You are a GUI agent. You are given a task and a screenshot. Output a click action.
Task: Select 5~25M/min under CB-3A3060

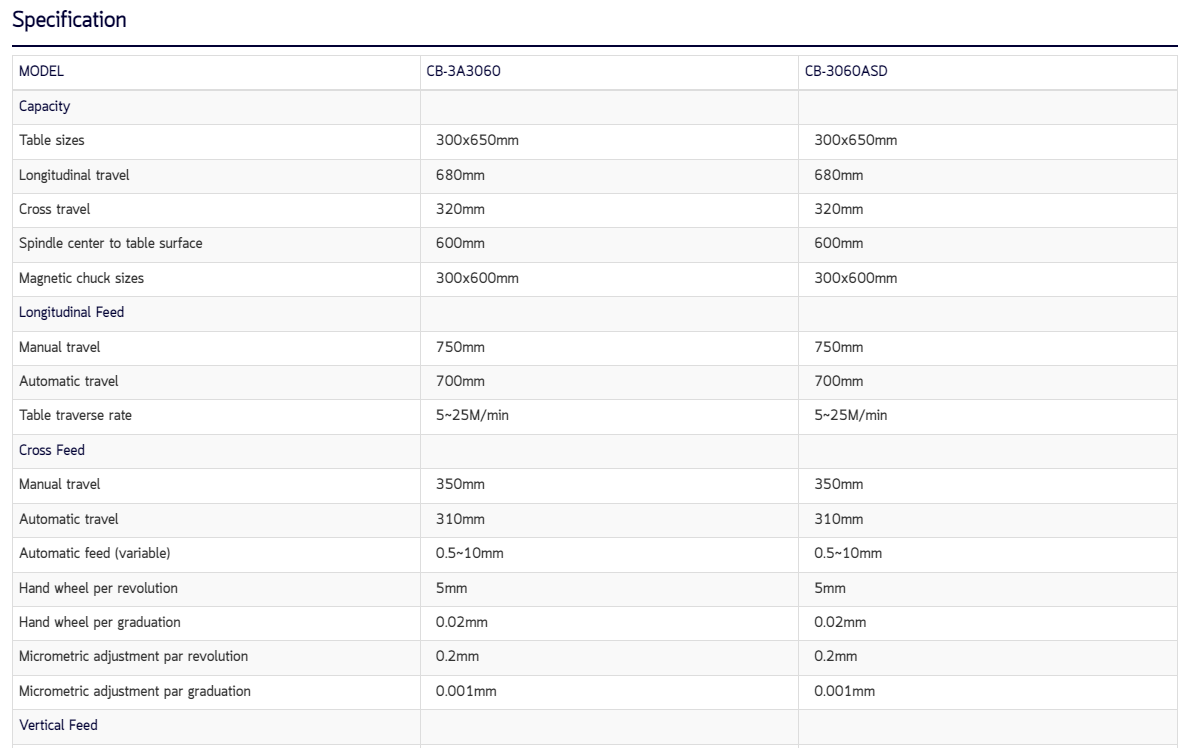472,416
